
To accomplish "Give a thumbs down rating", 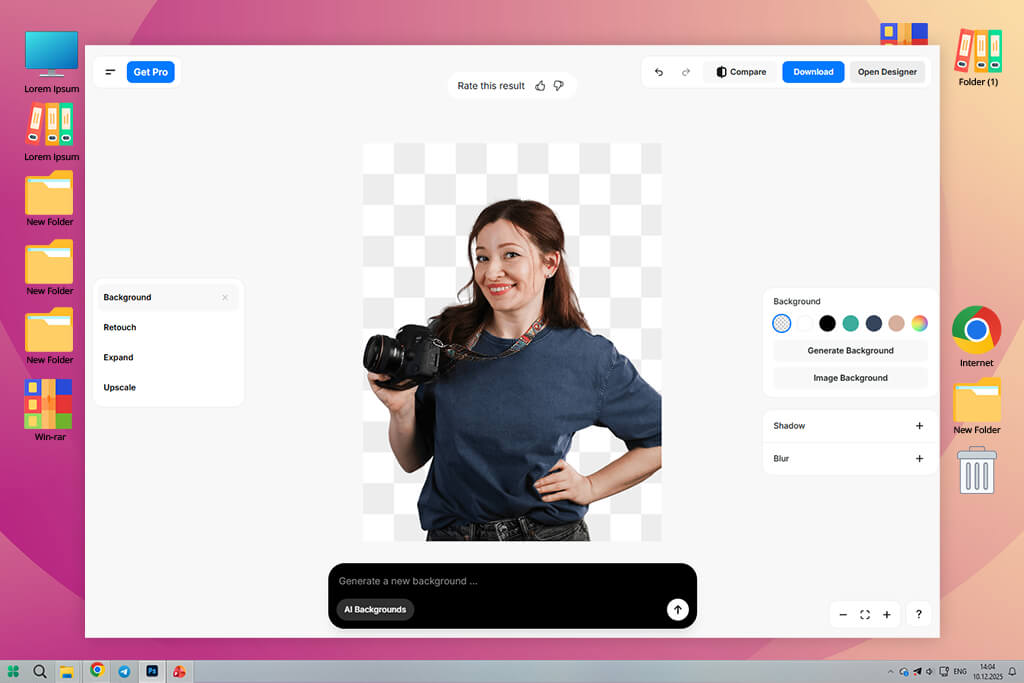I will (558, 86).
